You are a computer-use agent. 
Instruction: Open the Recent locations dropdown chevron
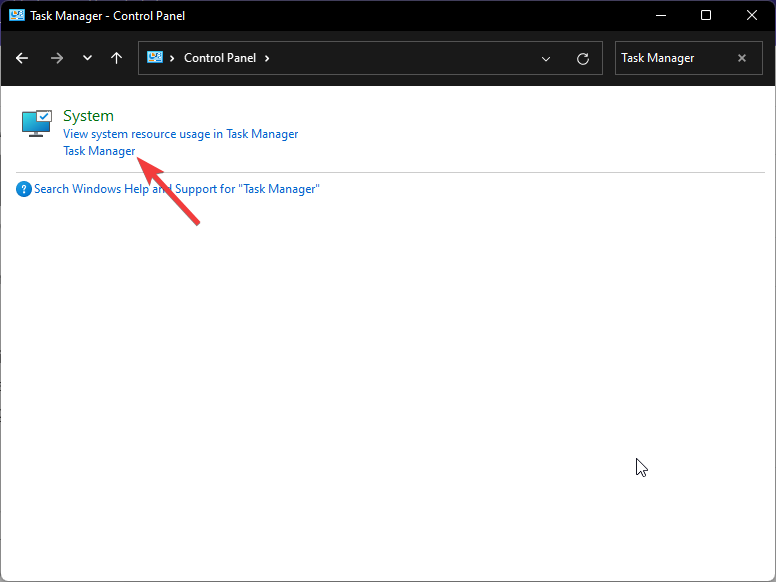point(87,58)
